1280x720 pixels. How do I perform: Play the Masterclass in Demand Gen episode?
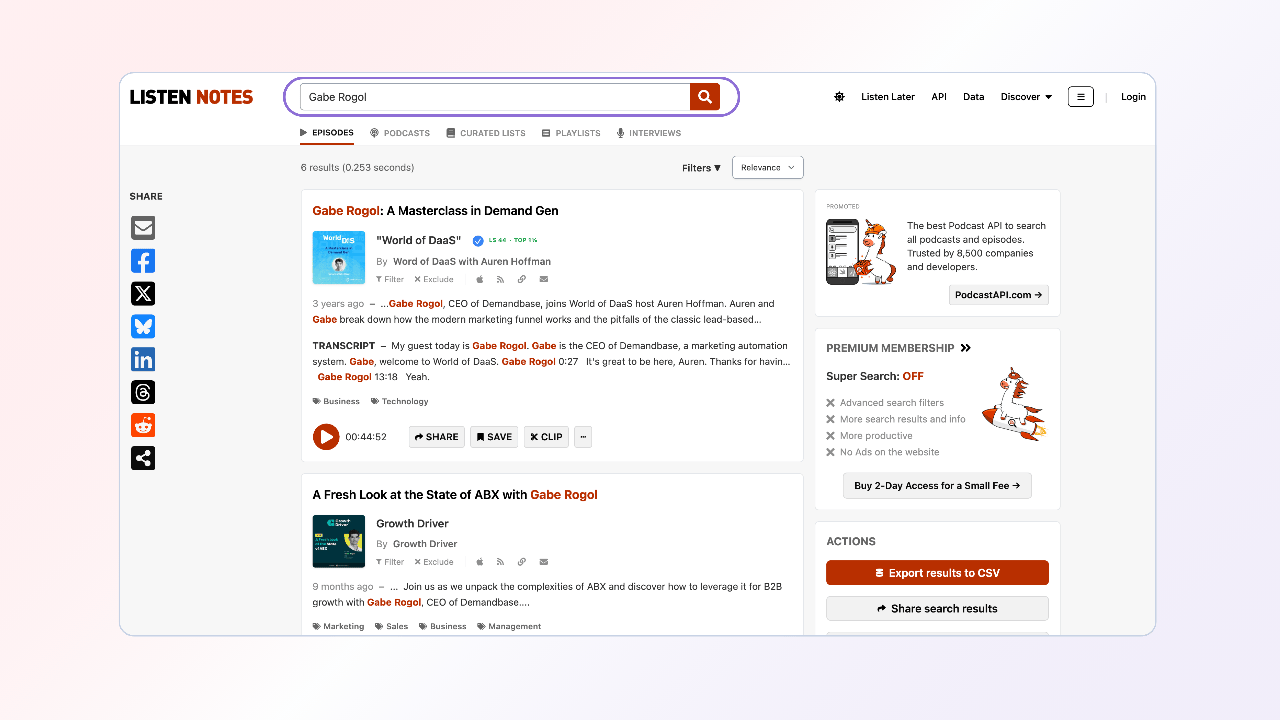326,437
